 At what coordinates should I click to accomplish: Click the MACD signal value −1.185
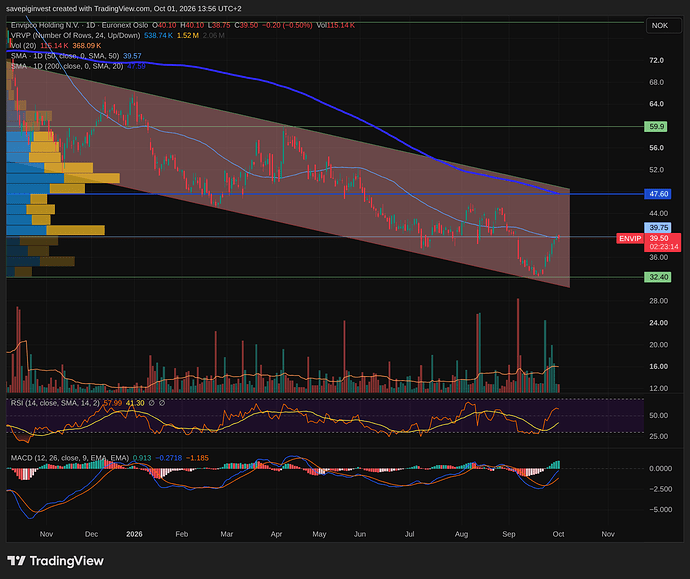(197, 458)
